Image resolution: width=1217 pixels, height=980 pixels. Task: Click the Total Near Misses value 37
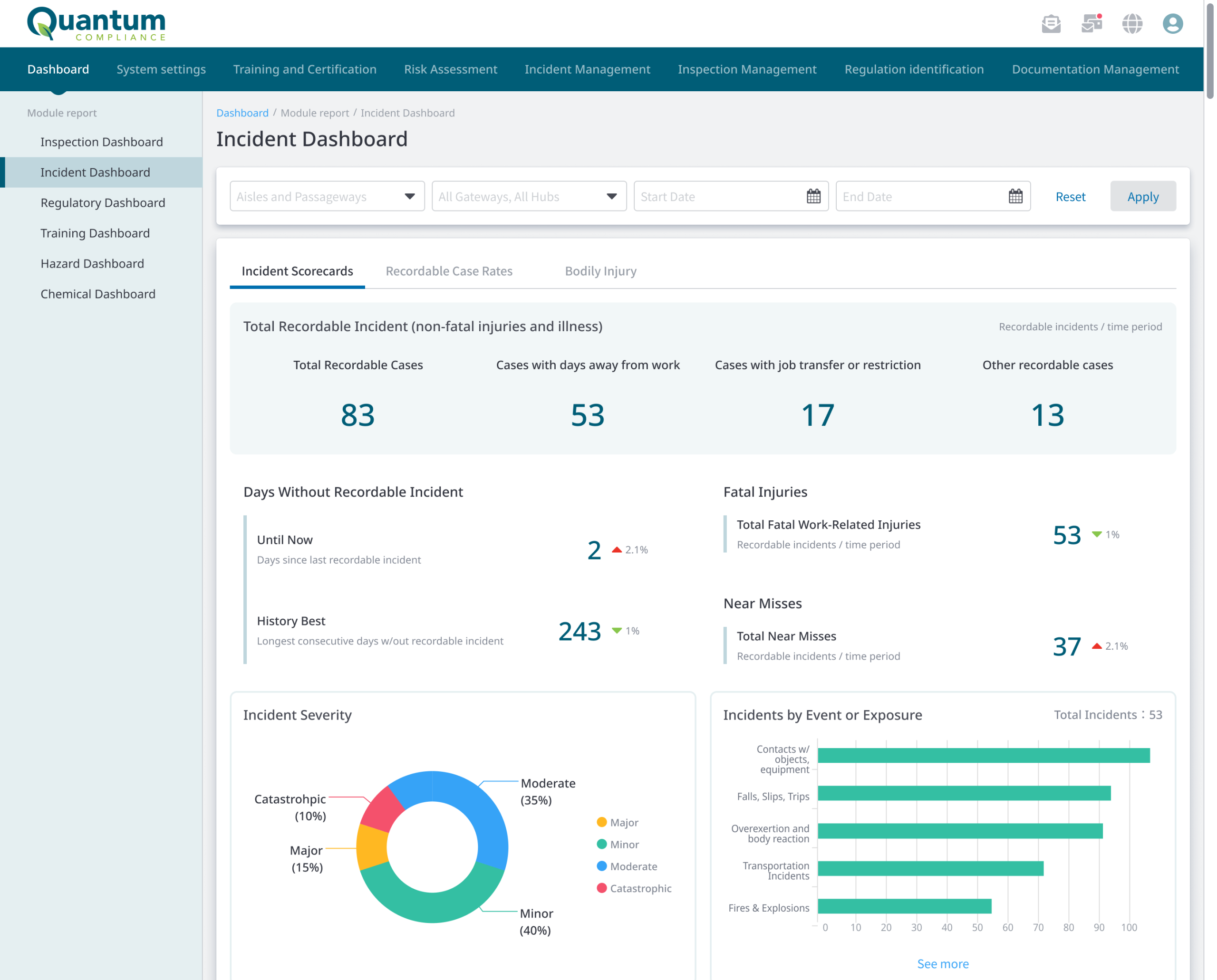coord(1067,646)
